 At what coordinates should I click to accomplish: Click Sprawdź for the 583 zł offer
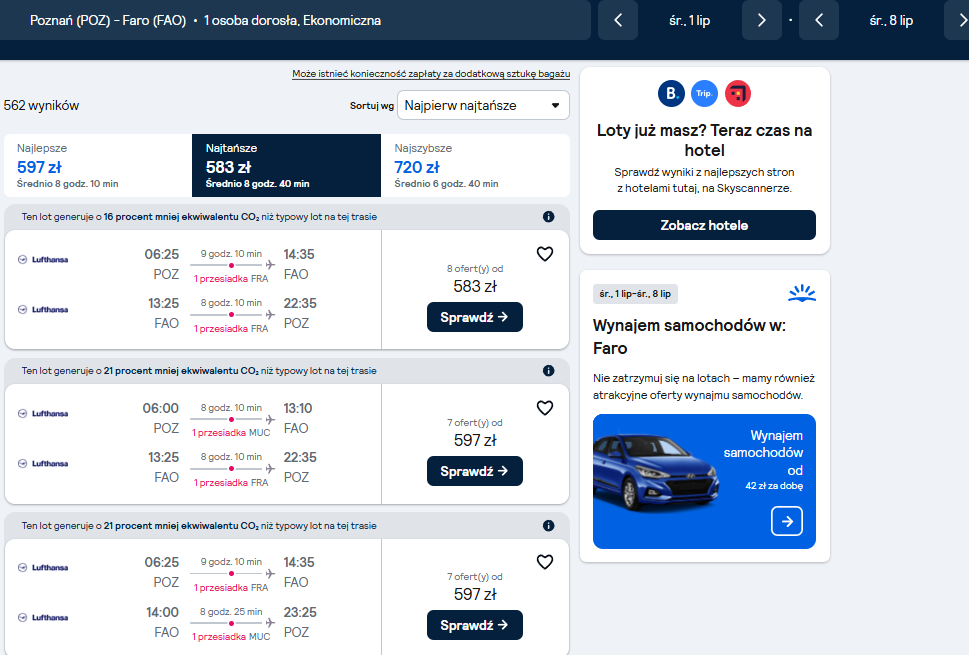click(x=475, y=317)
